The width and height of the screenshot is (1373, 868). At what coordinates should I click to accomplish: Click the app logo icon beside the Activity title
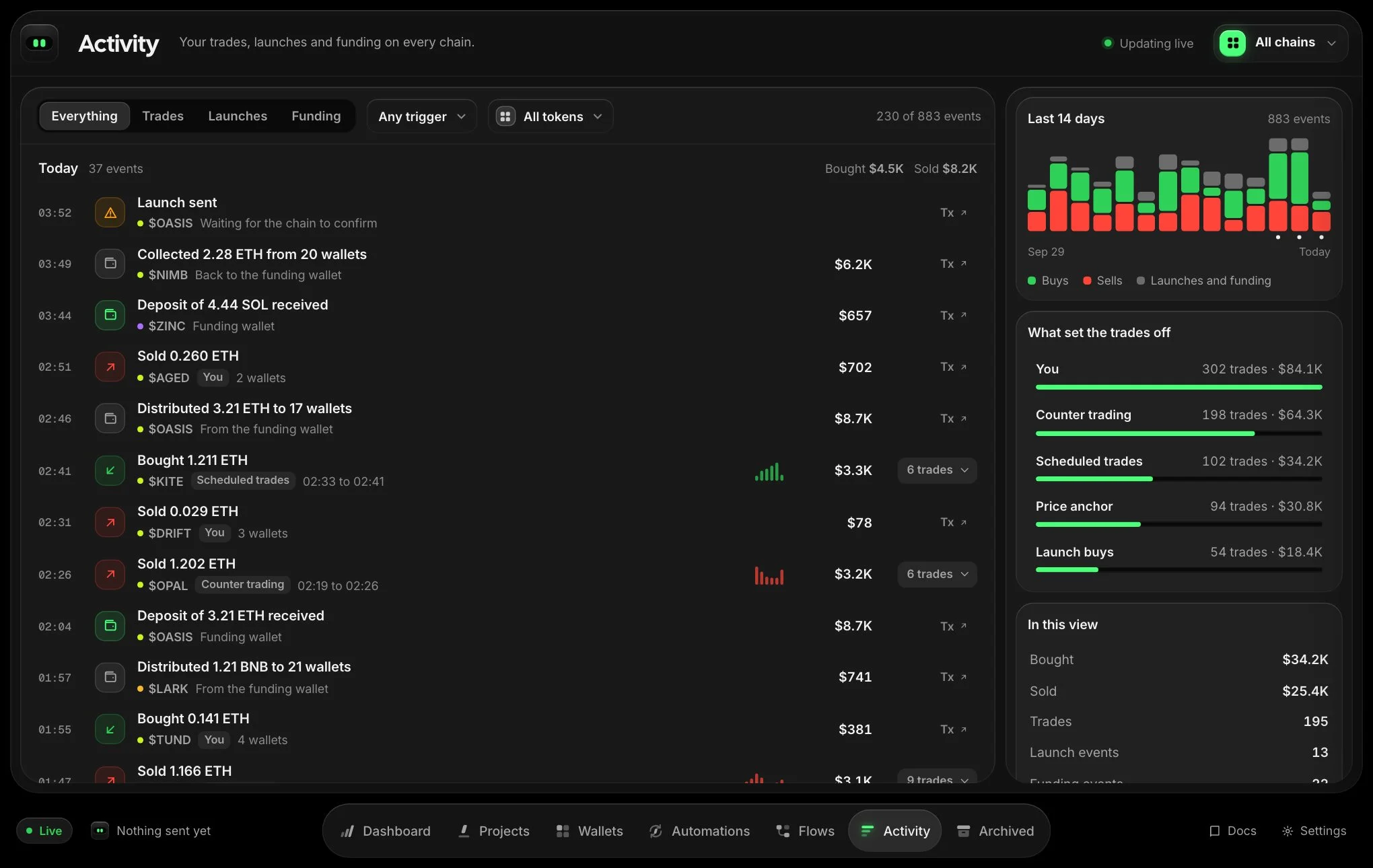(x=39, y=43)
